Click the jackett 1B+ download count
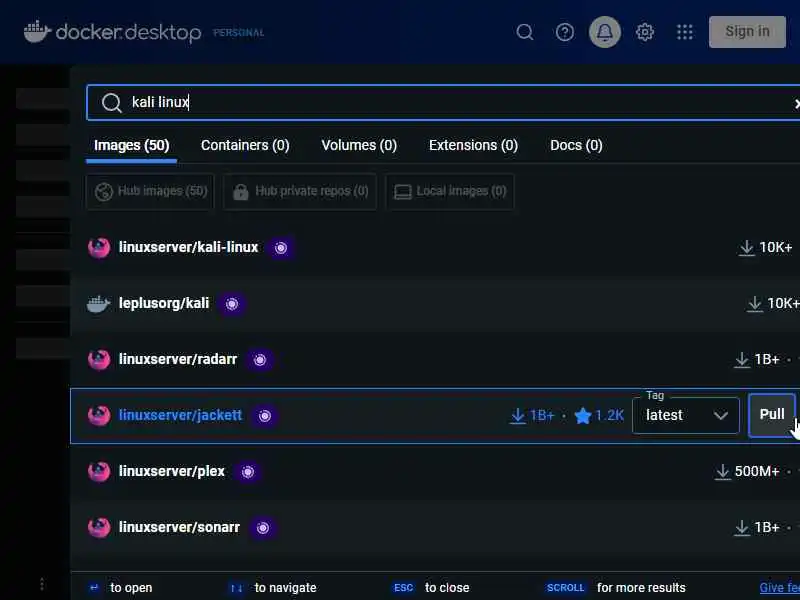The image size is (800, 600). point(532,416)
